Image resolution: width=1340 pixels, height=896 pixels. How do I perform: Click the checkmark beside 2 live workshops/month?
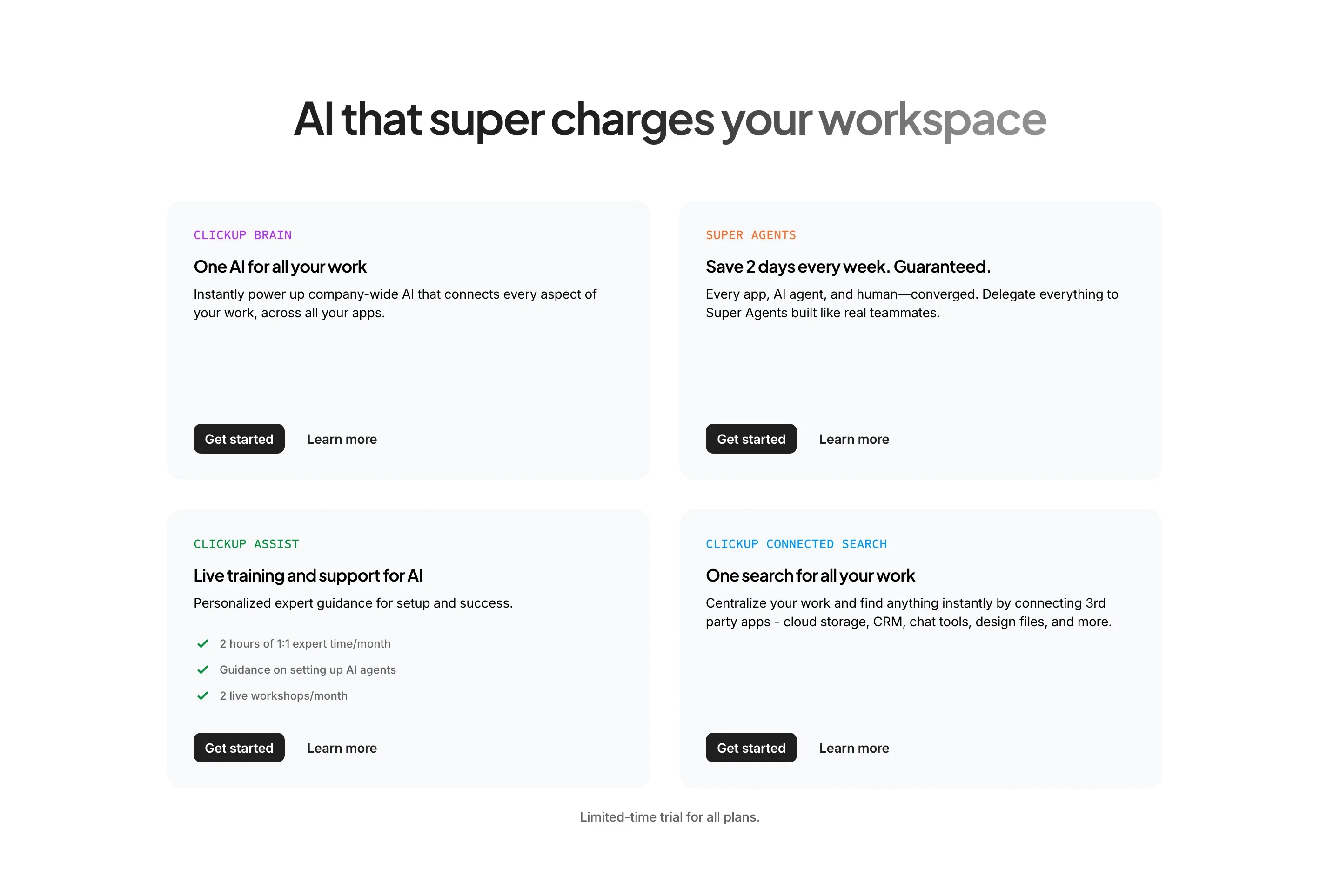[x=202, y=696]
